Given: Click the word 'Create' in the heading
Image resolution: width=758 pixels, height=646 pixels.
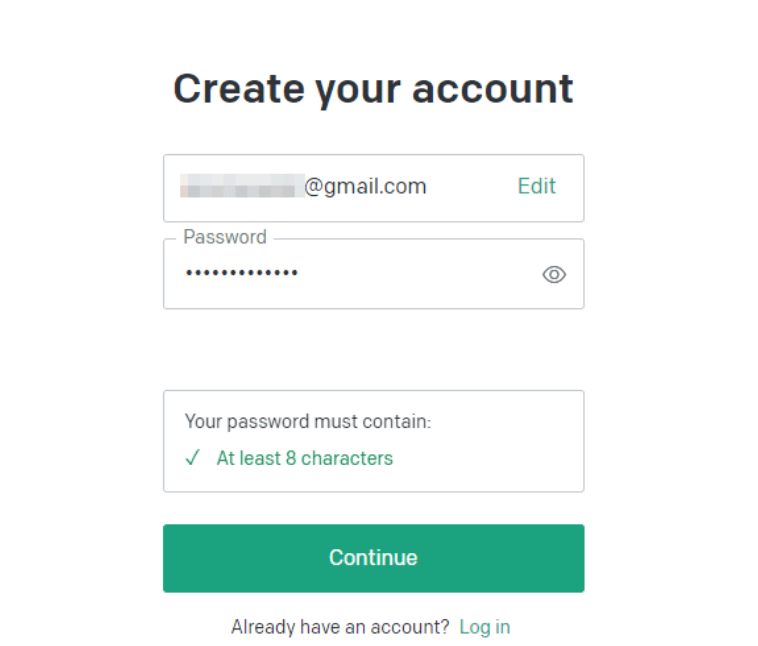Looking at the screenshot, I should (x=239, y=89).
